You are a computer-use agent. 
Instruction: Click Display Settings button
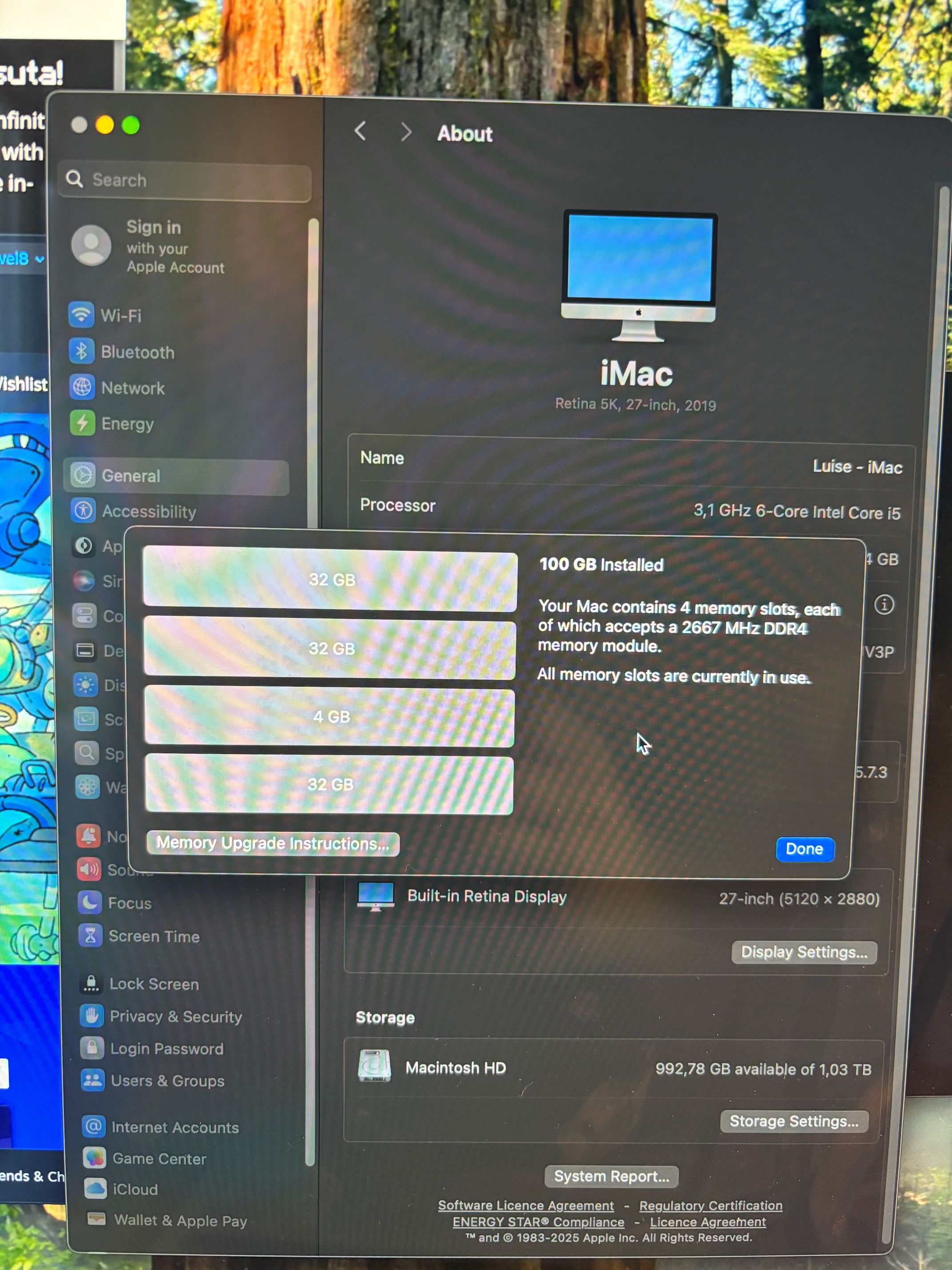click(804, 952)
